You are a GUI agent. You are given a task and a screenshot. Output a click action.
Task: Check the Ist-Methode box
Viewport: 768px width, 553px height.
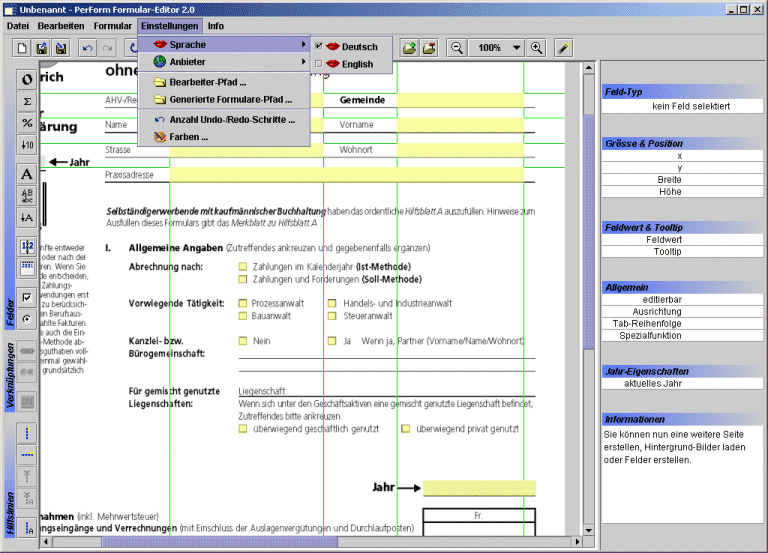[242, 266]
